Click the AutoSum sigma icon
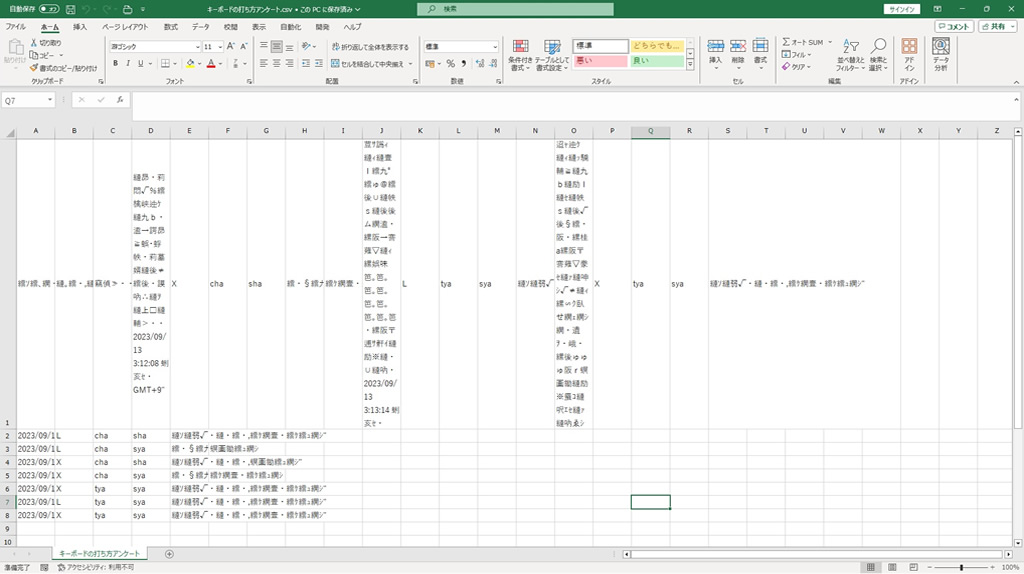The image size is (1024, 574). tap(785, 42)
